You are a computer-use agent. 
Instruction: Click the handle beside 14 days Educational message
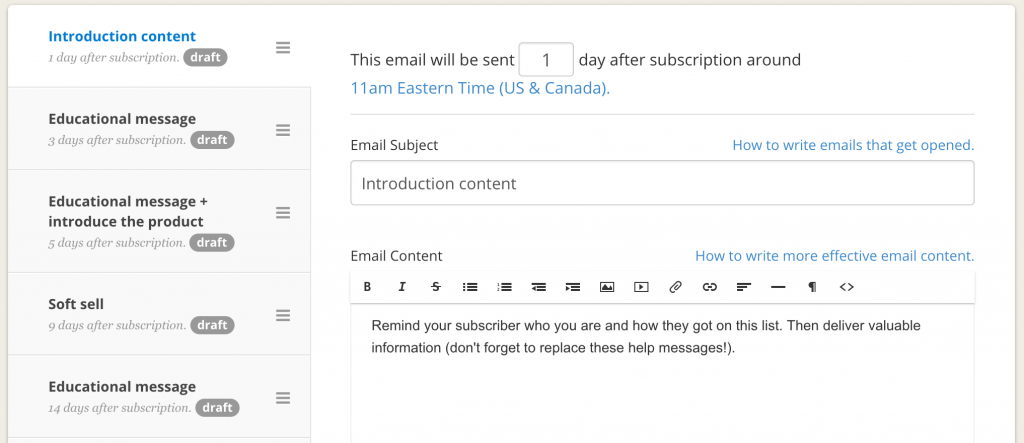tap(283, 398)
